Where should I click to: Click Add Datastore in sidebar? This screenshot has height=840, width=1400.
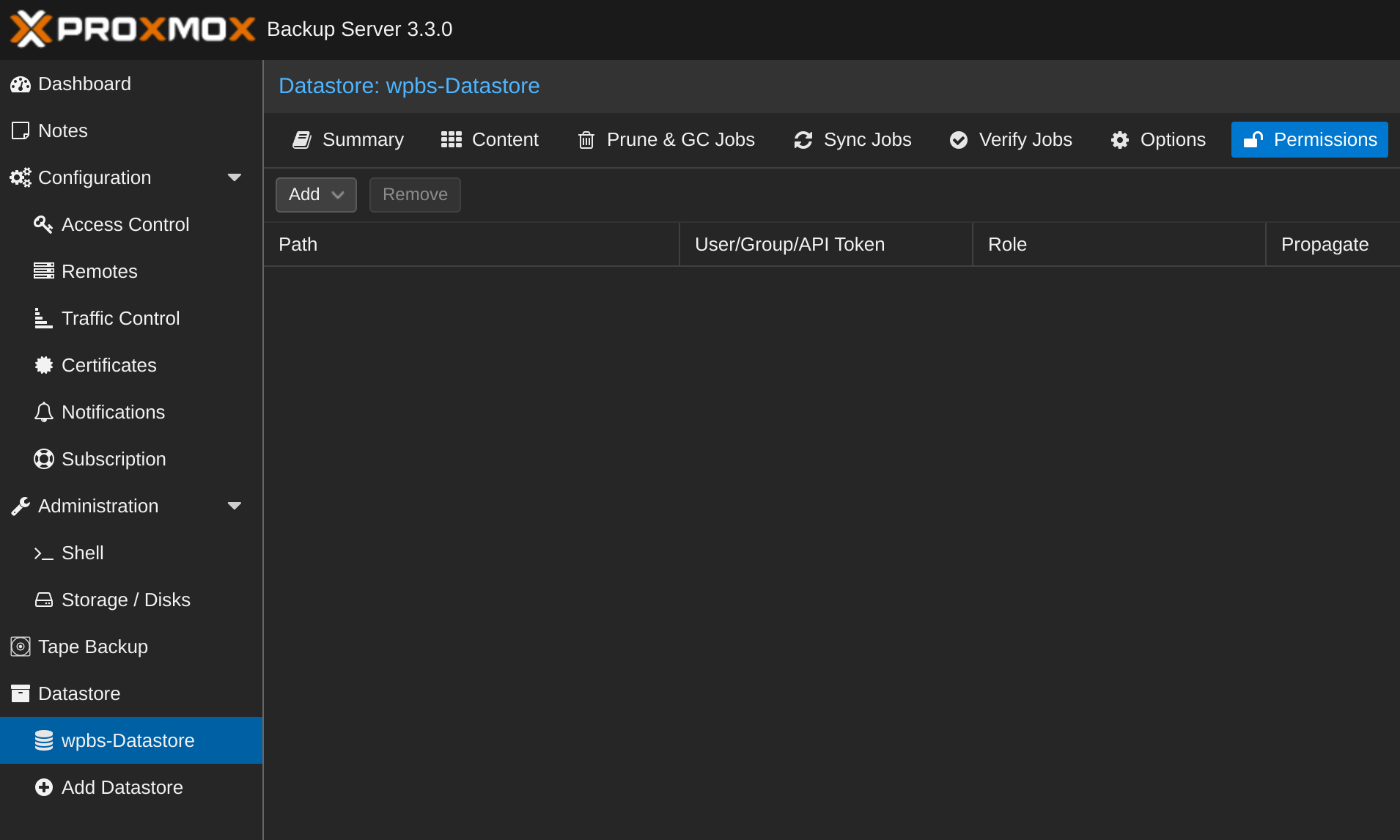pyautogui.click(x=131, y=787)
